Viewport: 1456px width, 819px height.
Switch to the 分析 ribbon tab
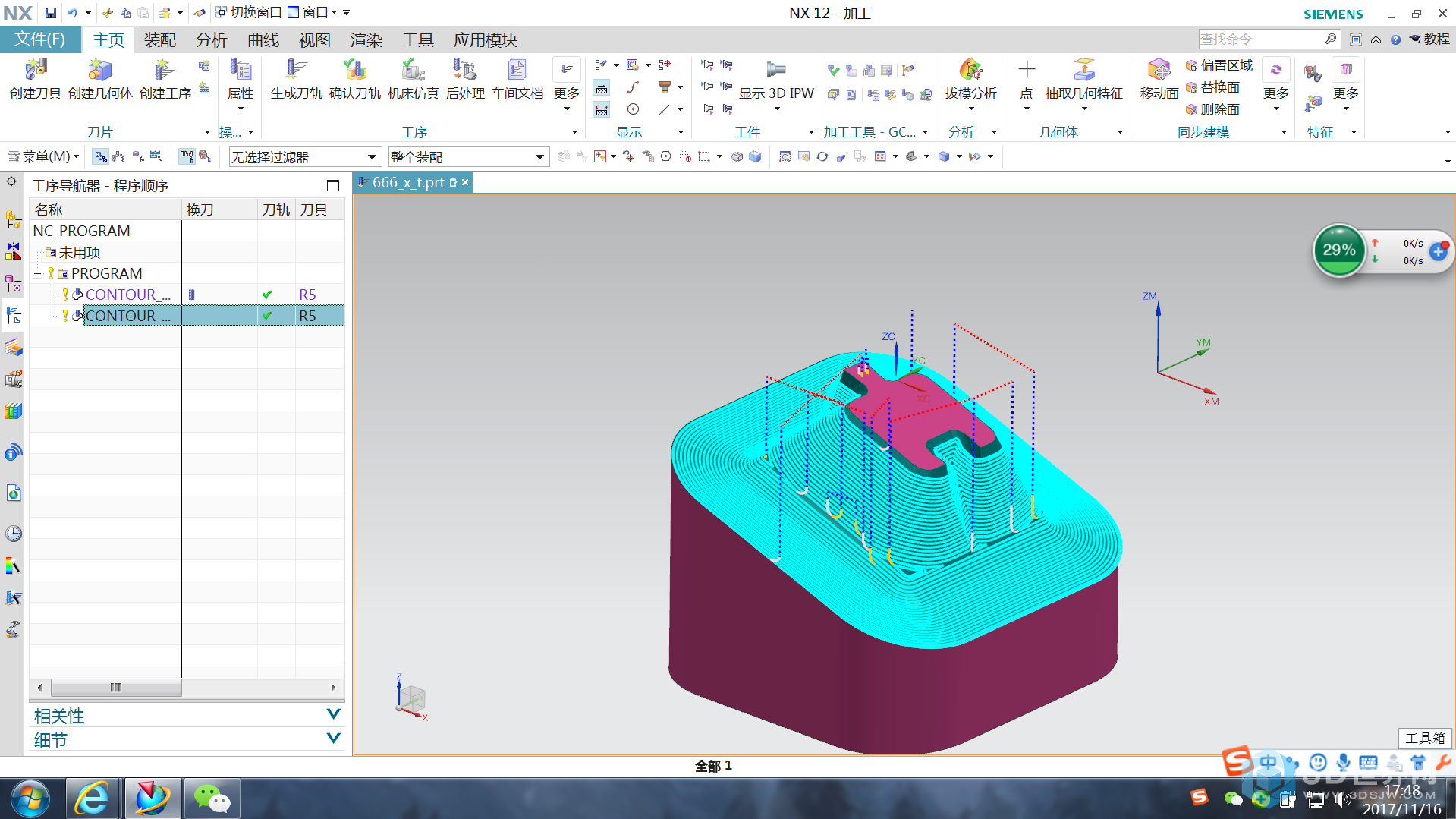coord(212,40)
